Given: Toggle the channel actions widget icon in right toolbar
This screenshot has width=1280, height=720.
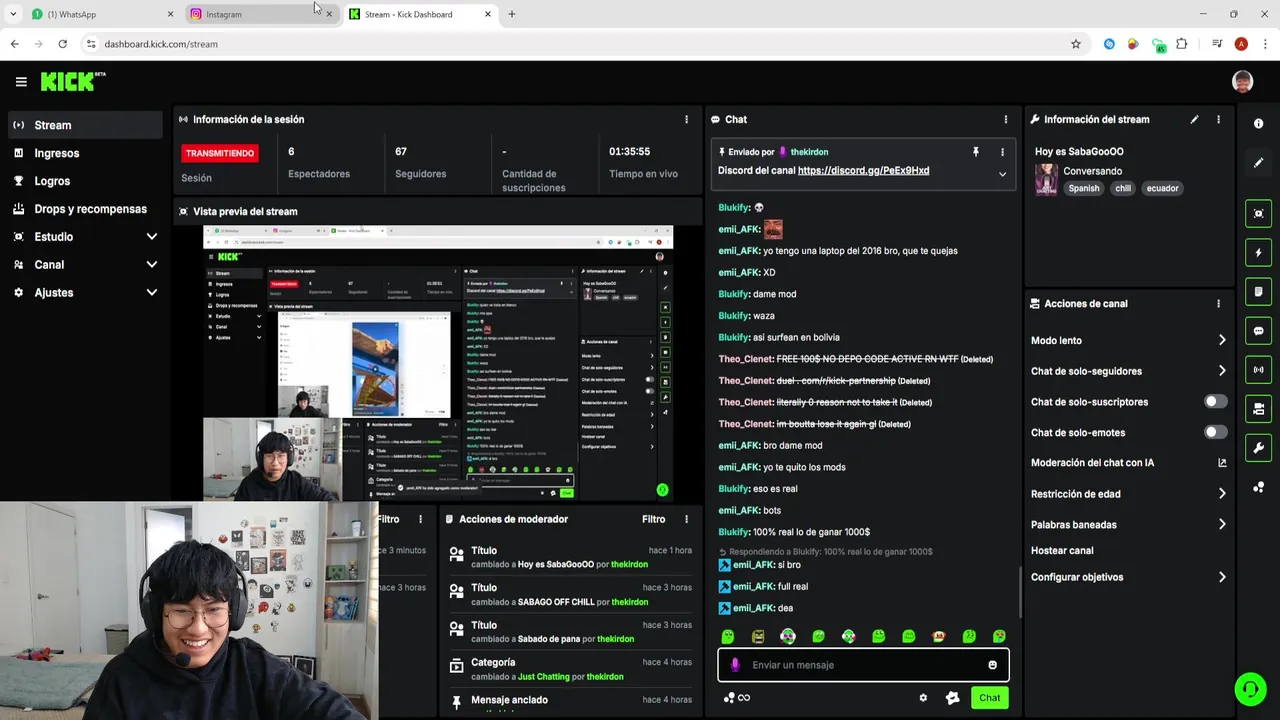Looking at the screenshot, I should tap(1258, 409).
